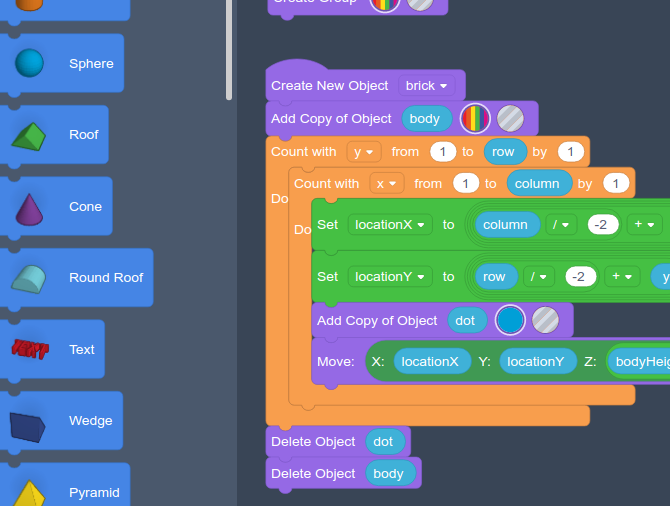
Task: Click the row variable in y loop
Action: point(505,152)
